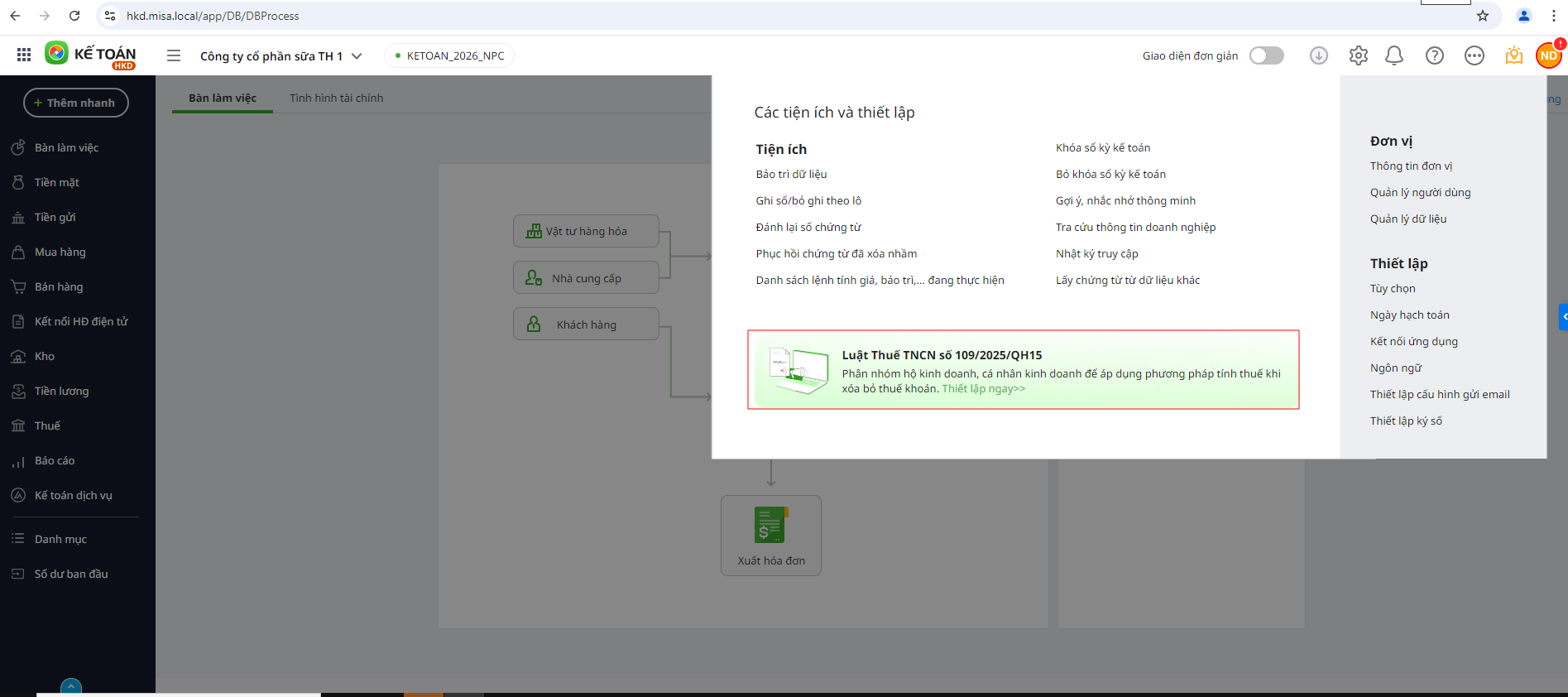Click the notification bell icon

pos(1394,55)
